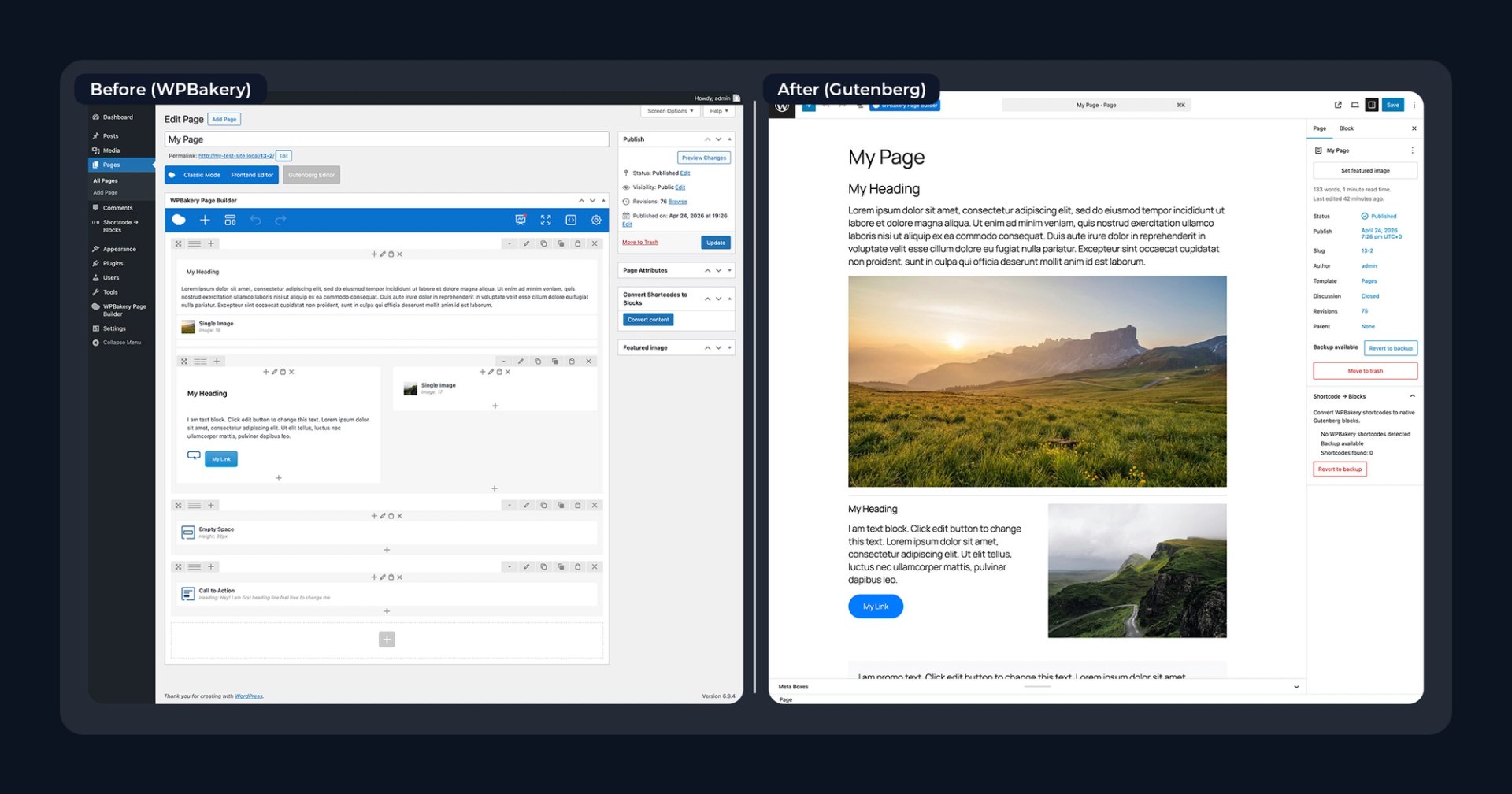
Task: Switch WPBakery builder to fullscreen
Action: [546, 220]
